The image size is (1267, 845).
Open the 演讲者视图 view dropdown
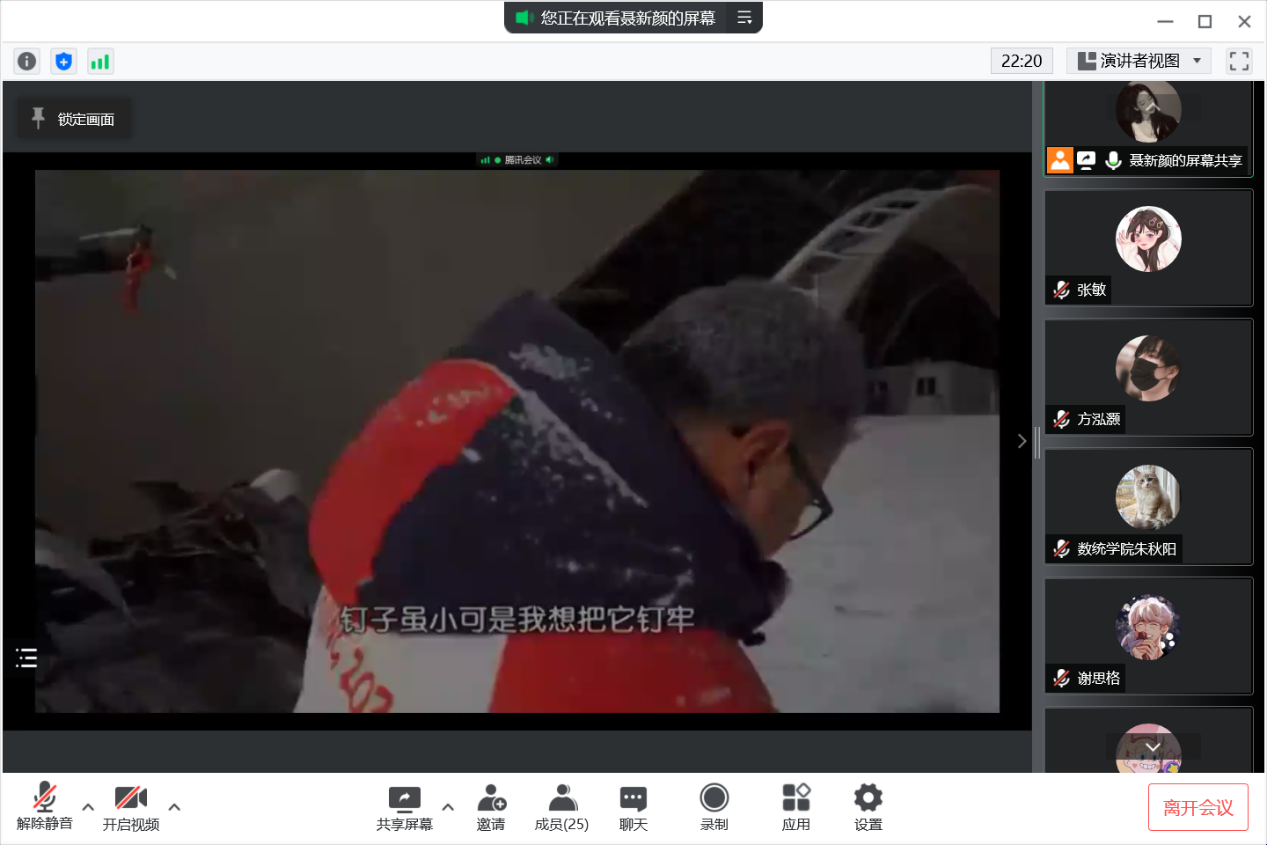(x=1139, y=61)
